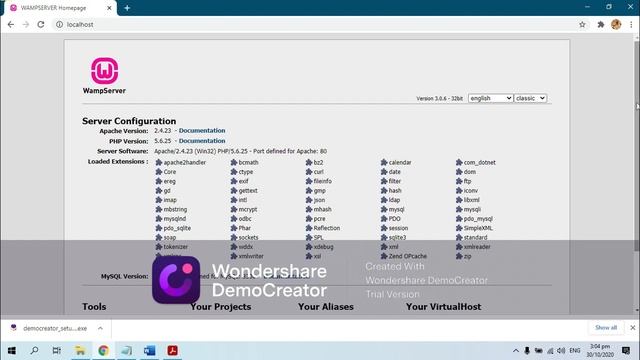This screenshot has height=360, width=640.
Task: Click the com_dotnet extension icon
Action: click(459, 162)
